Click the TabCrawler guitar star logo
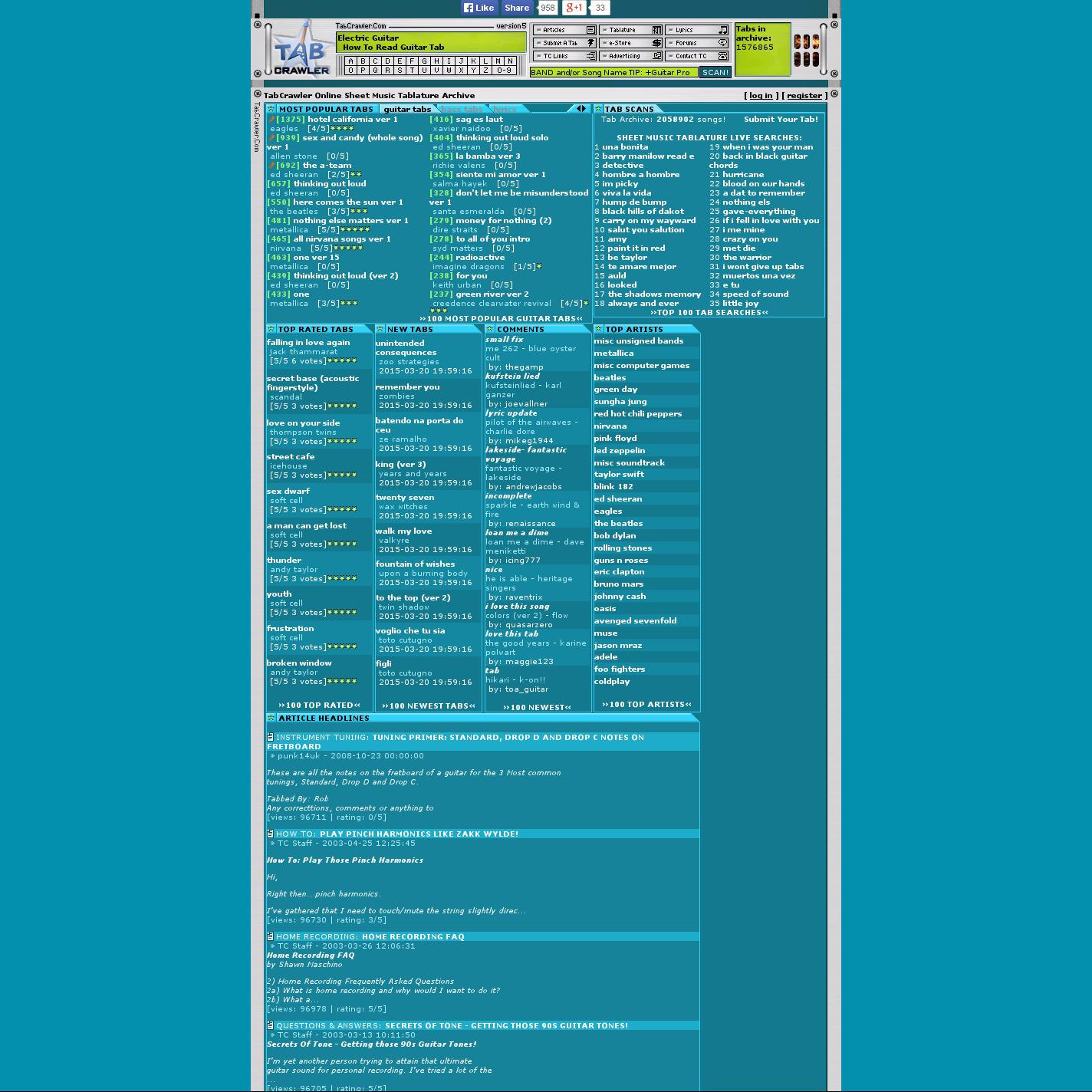 (301, 50)
